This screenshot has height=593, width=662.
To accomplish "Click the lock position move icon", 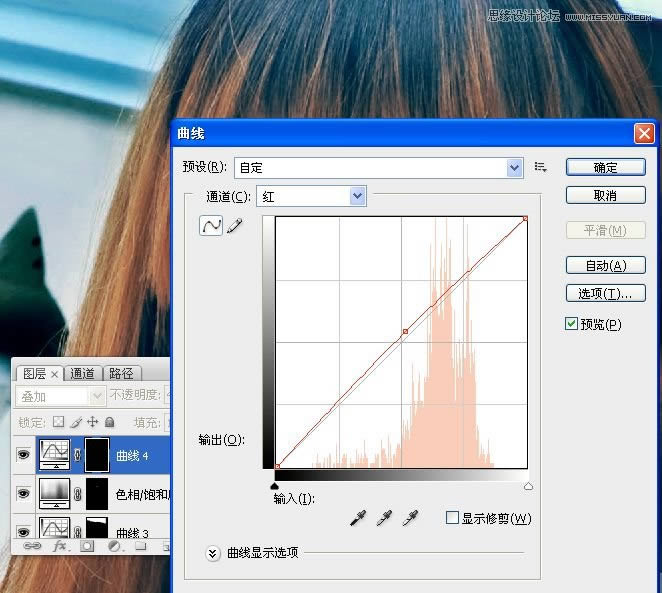I will pyautogui.click(x=93, y=422).
